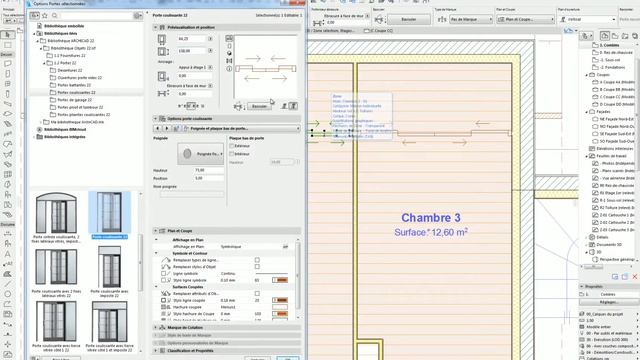Viewport: 640px width, 360px height.
Task: Click the Marque de Cotation panel icon
Action: tap(162, 328)
